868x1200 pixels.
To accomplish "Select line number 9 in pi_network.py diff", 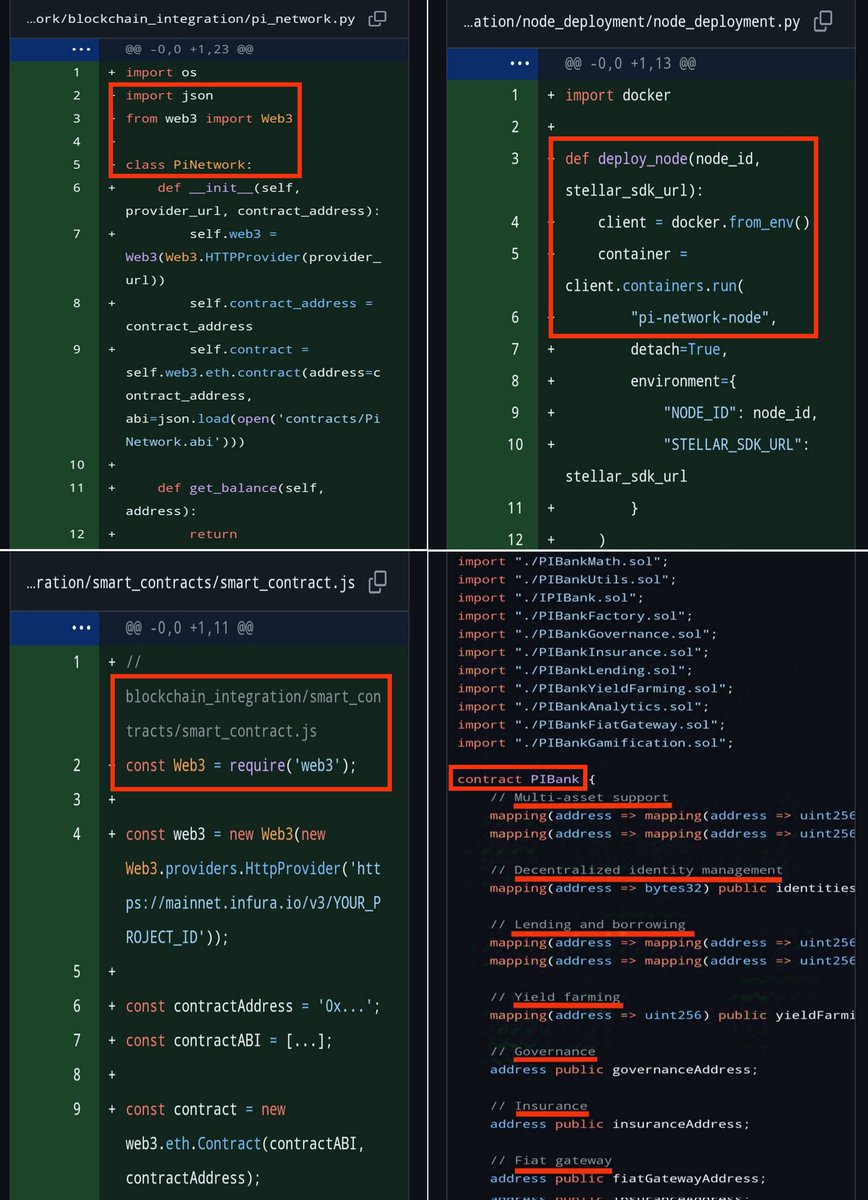I will point(76,350).
